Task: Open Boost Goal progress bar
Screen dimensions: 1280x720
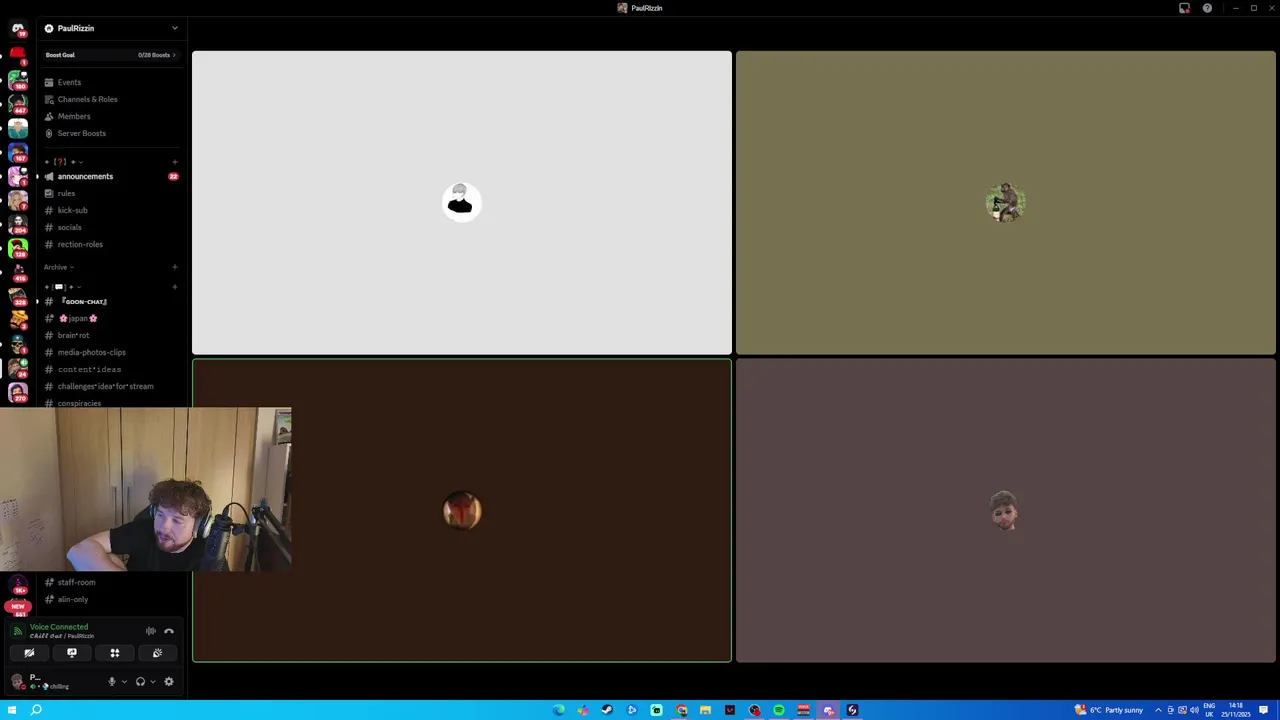Action: click(x=110, y=55)
